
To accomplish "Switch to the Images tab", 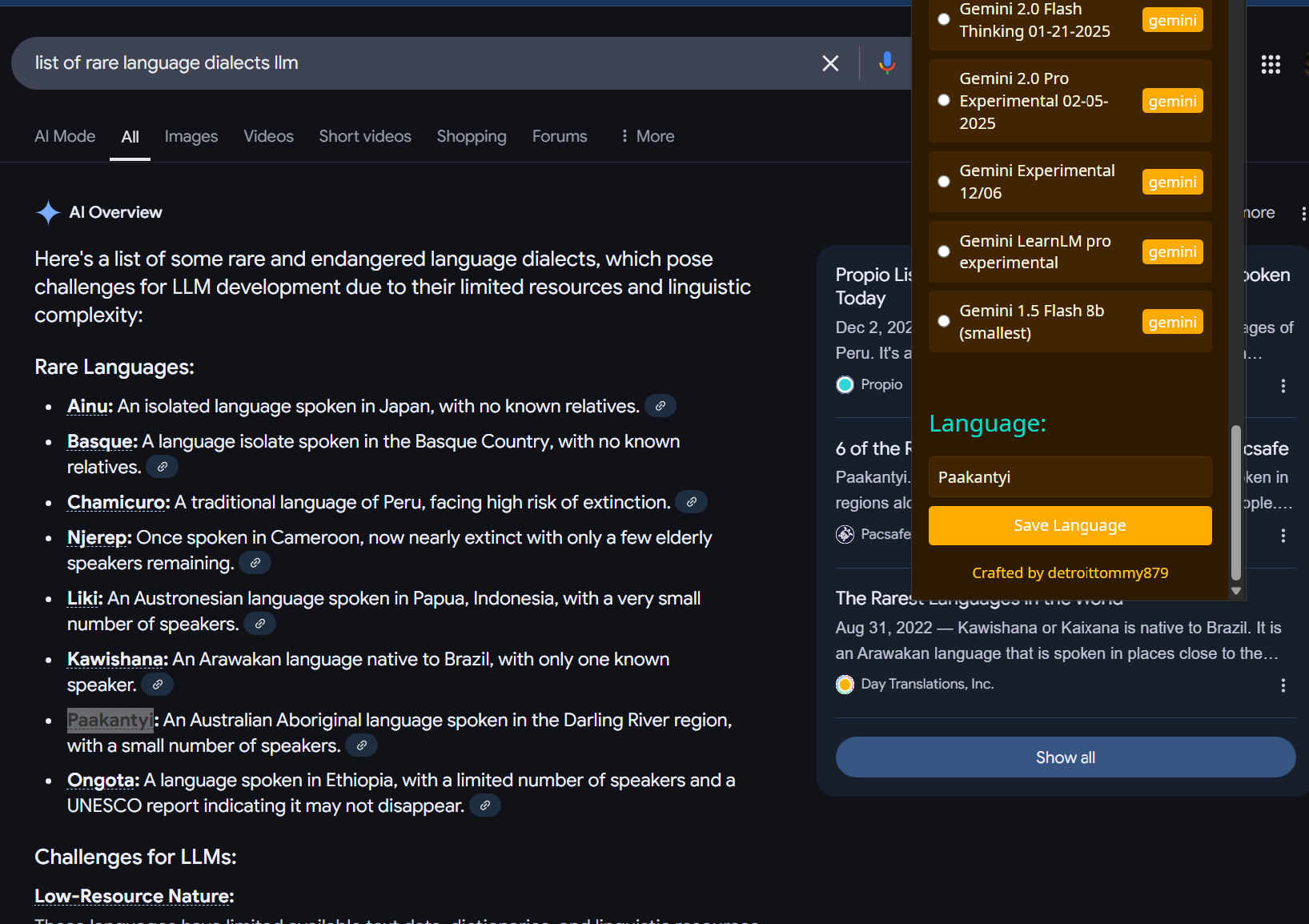I will point(191,136).
